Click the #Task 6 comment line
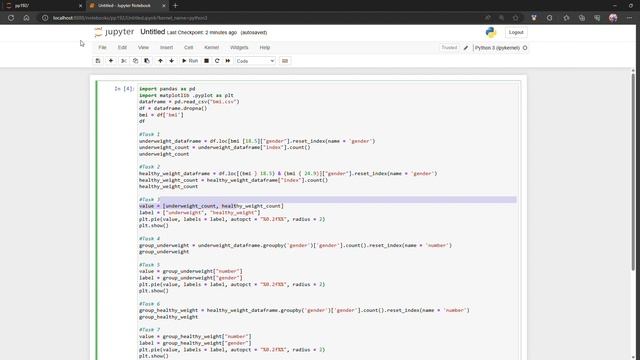This screenshot has height=360, width=640. 149,304
